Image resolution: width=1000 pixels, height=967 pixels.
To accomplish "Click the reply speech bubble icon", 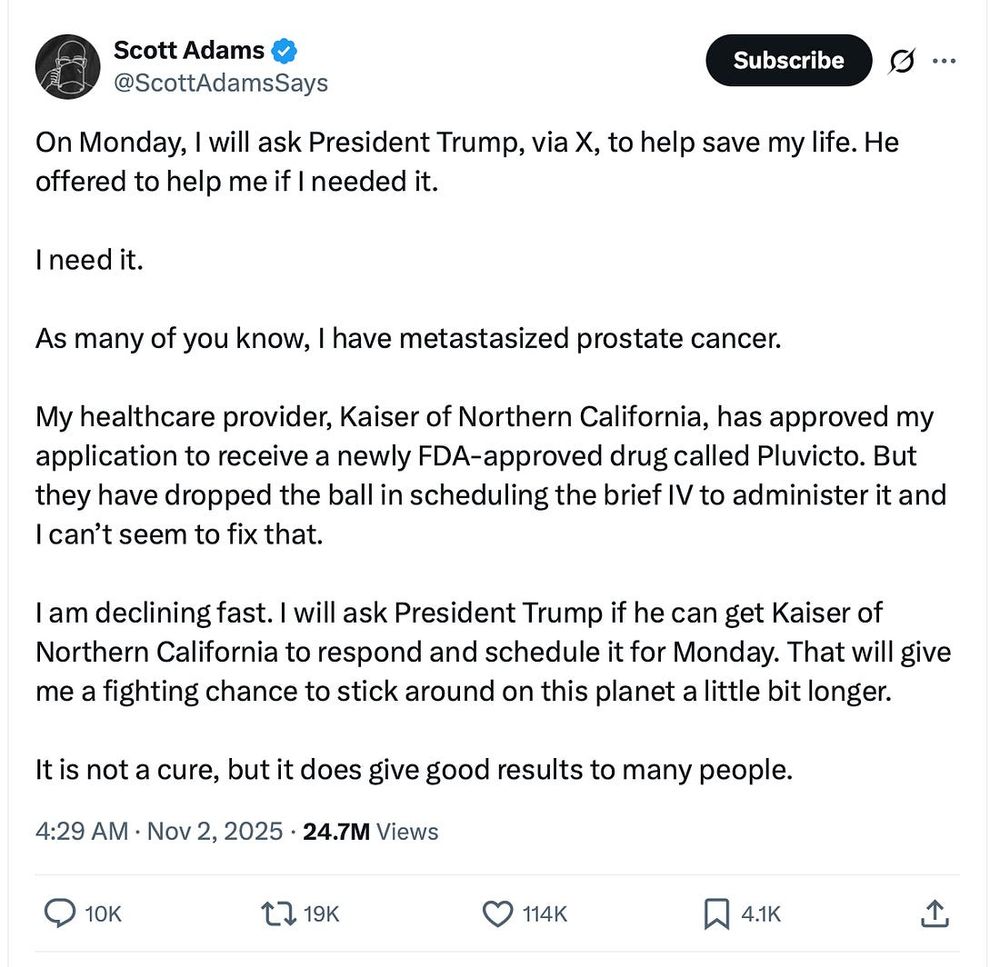I will point(62,913).
